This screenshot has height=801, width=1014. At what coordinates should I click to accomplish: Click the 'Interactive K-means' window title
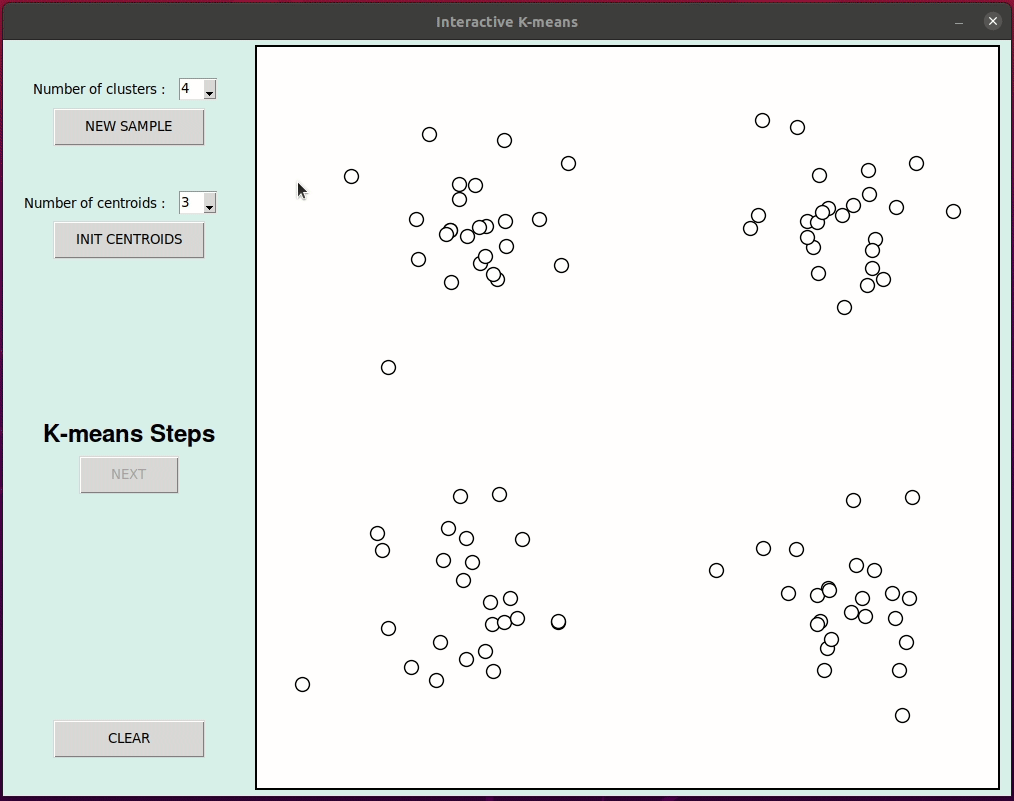coord(507,22)
